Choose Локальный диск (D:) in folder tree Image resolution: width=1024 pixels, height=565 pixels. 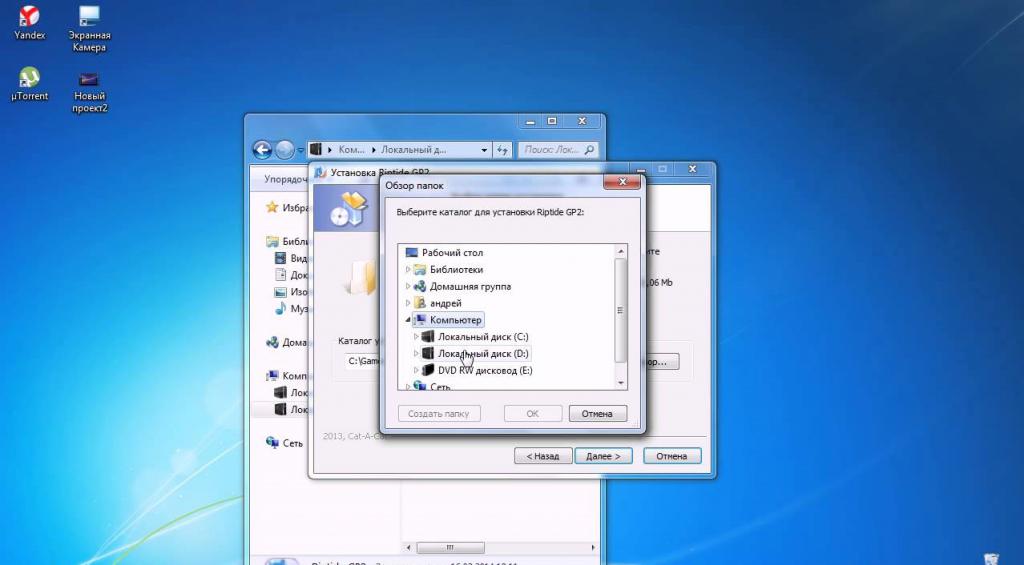tap(483, 353)
